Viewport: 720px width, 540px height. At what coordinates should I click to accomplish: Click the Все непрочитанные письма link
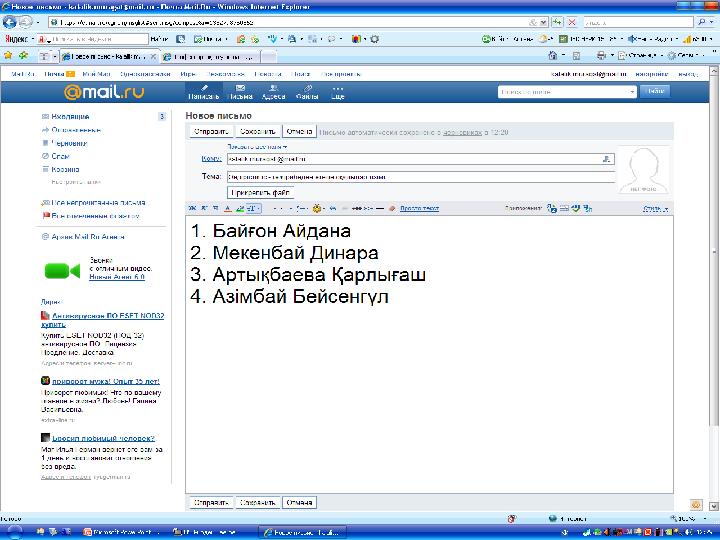[98, 202]
